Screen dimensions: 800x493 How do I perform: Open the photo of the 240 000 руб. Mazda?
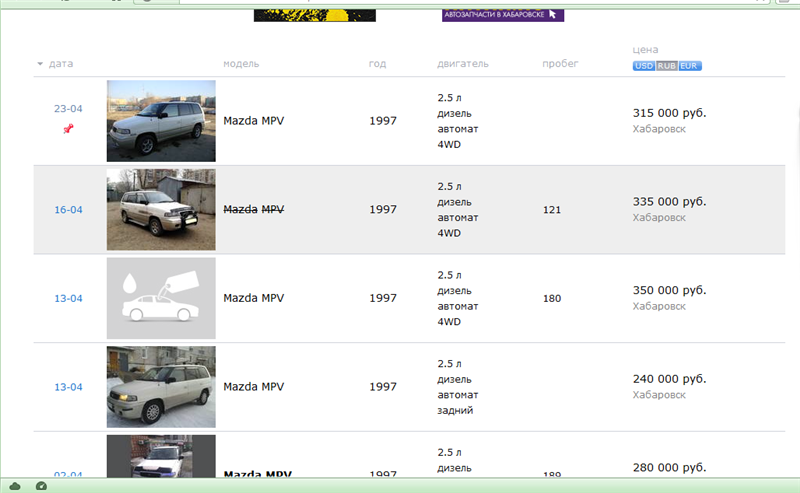click(161, 387)
